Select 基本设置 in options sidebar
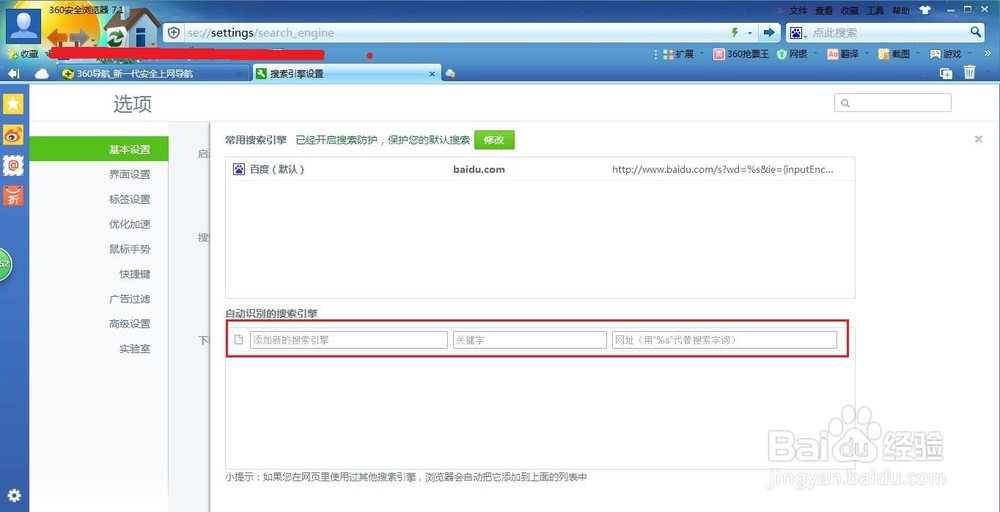Viewport: 1000px width, 512px height. coord(99,149)
